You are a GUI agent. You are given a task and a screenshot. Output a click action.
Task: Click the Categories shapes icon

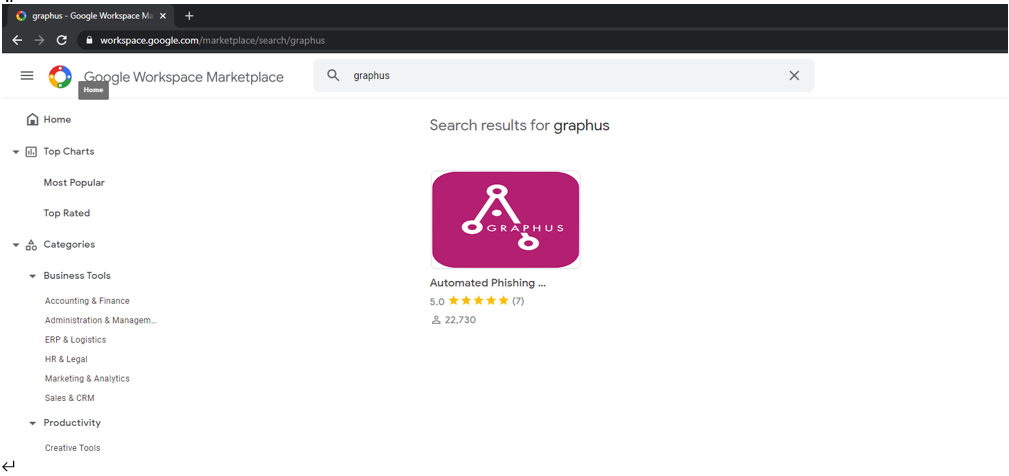coord(31,244)
